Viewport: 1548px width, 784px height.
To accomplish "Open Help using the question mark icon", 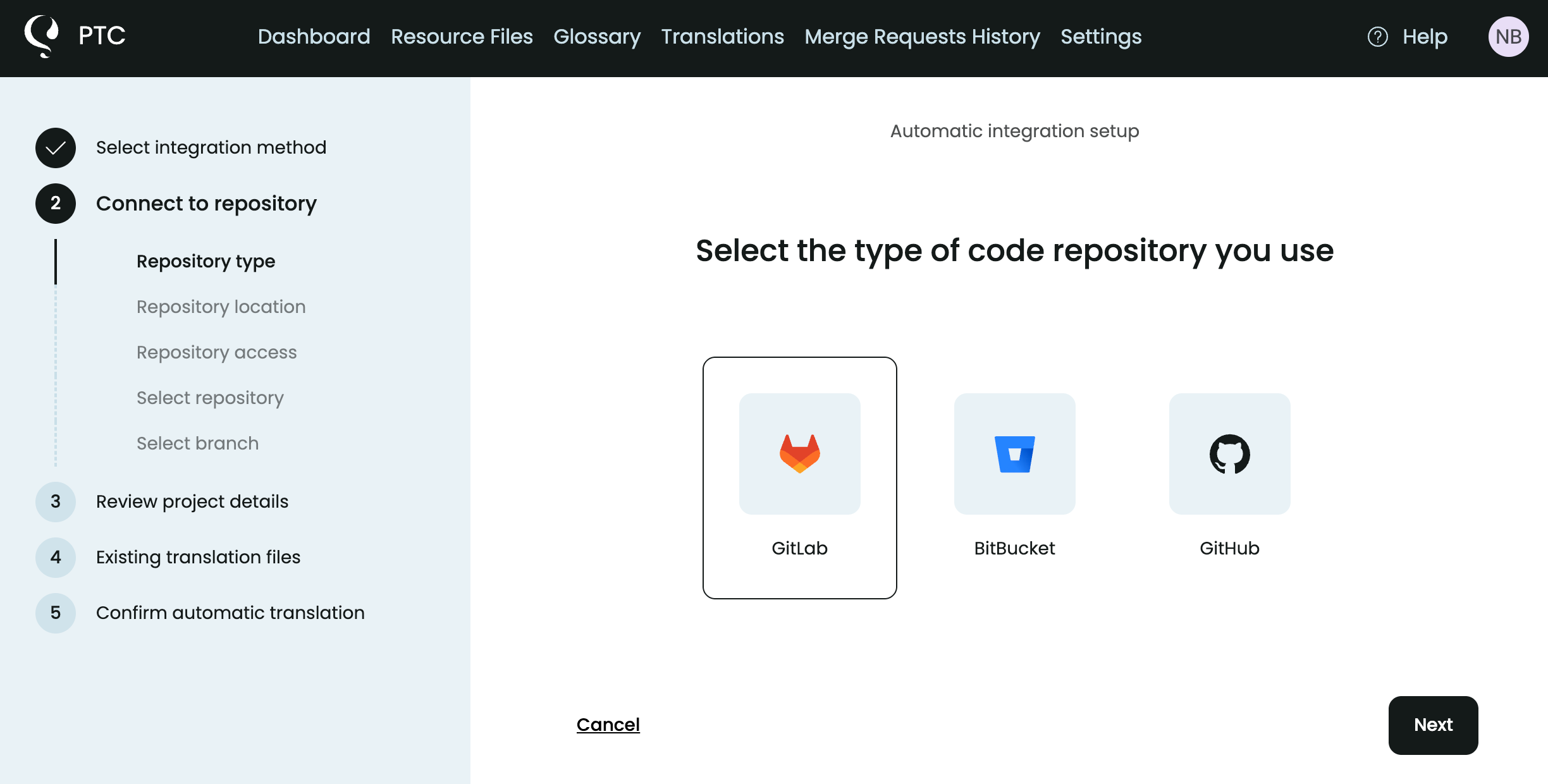I will click(x=1377, y=37).
